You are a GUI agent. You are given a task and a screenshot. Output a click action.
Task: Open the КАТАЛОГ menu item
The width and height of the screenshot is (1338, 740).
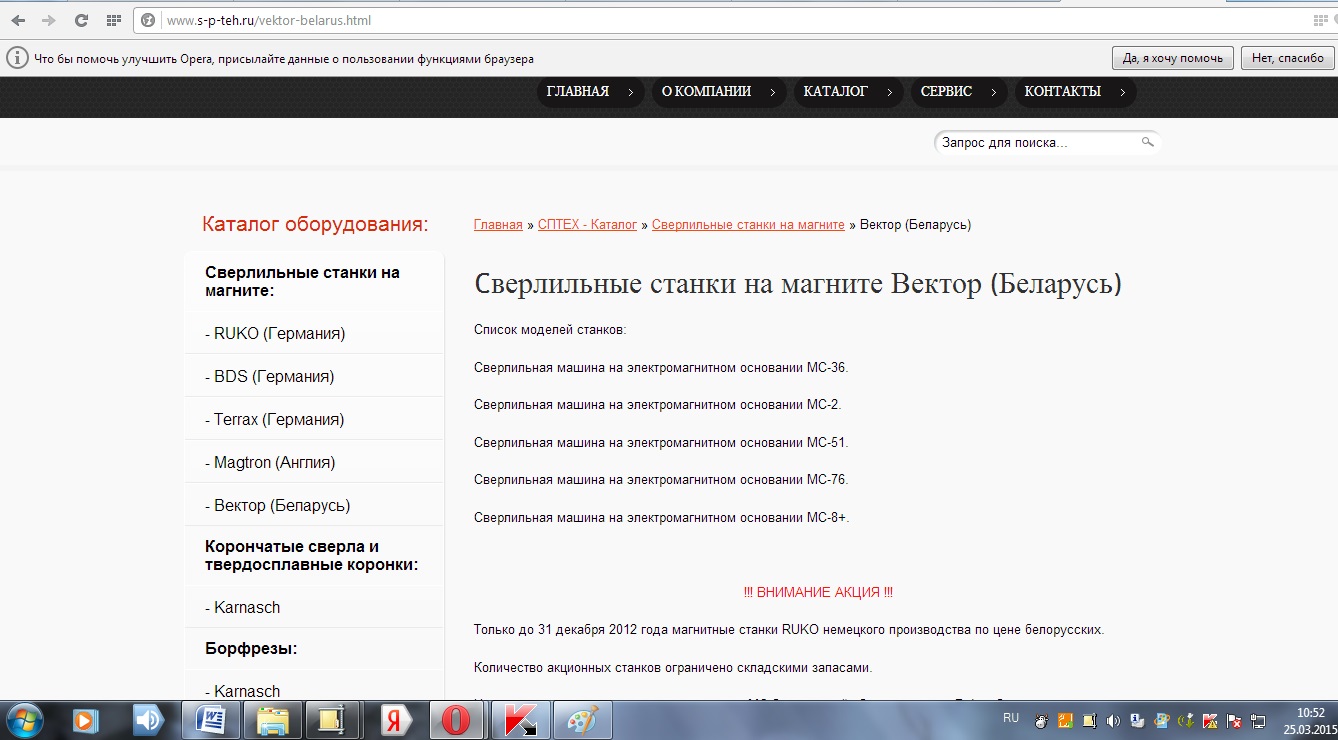point(848,92)
